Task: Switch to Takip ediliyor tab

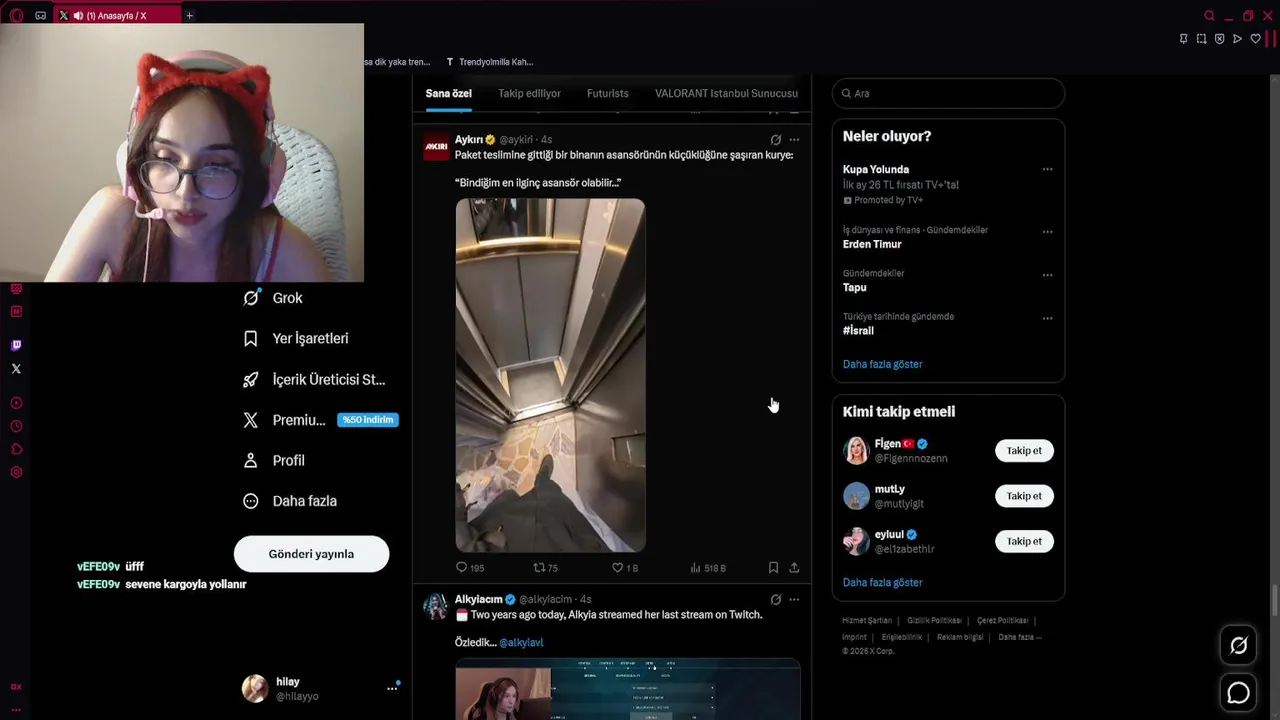Action: pos(529,93)
